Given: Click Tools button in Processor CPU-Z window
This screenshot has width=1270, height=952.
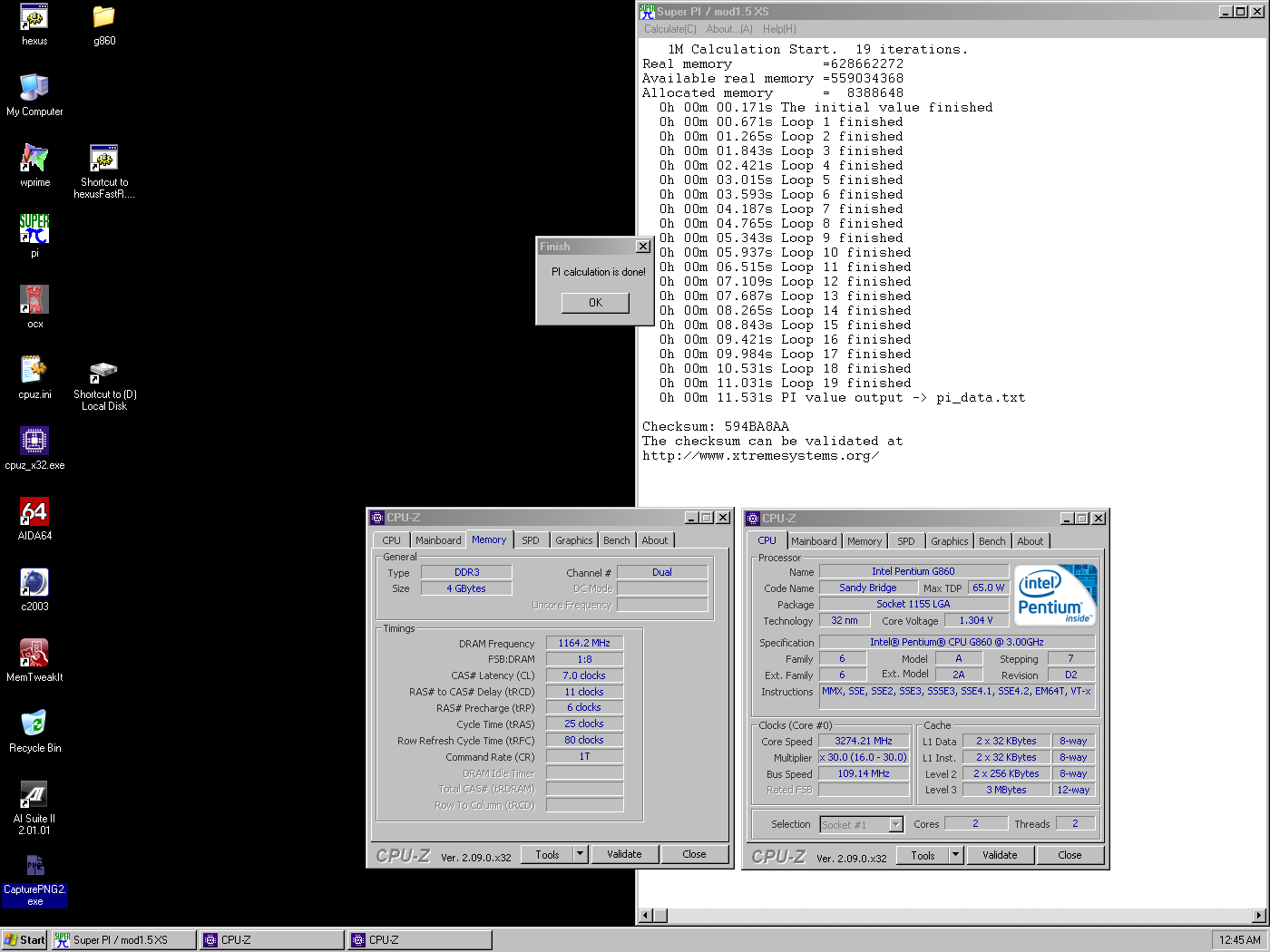Looking at the screenshot, I should [x=923, y=855].
